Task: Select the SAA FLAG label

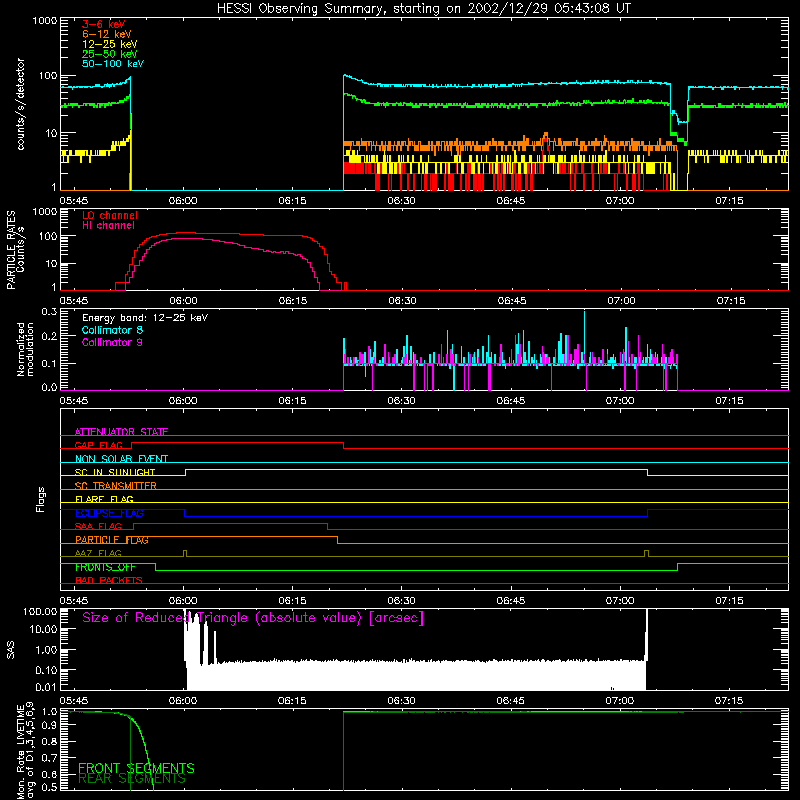Action: point(98,527)
